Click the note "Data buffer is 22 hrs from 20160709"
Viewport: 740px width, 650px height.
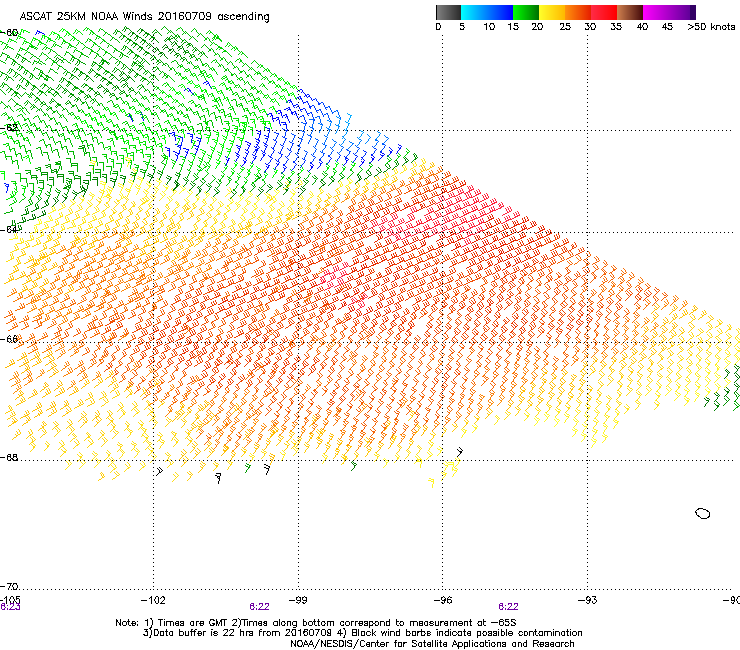(x=237, y=633)
